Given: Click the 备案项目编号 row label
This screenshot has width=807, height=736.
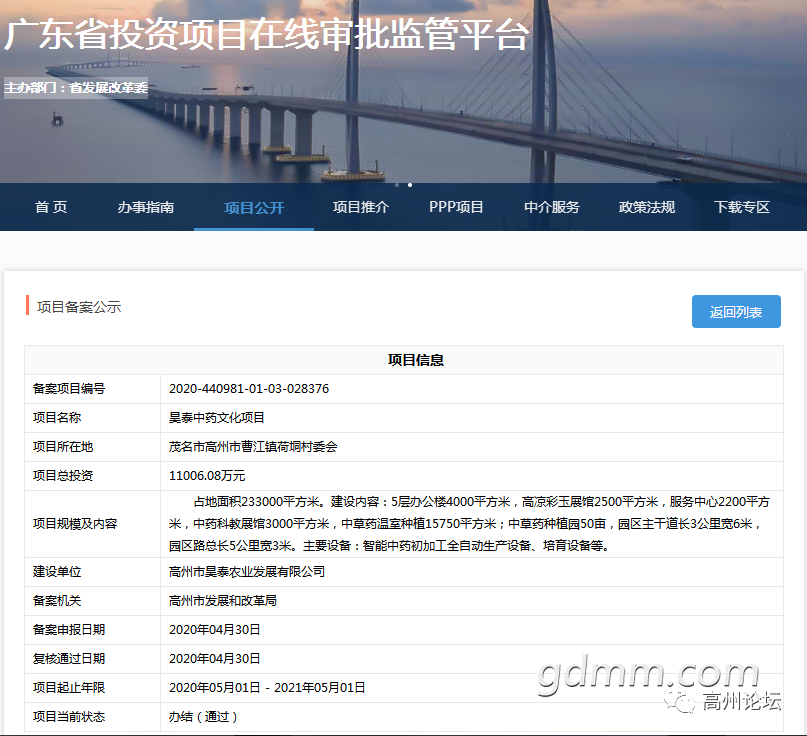Looking at the screenshot, I should click(x=69, y=389).
